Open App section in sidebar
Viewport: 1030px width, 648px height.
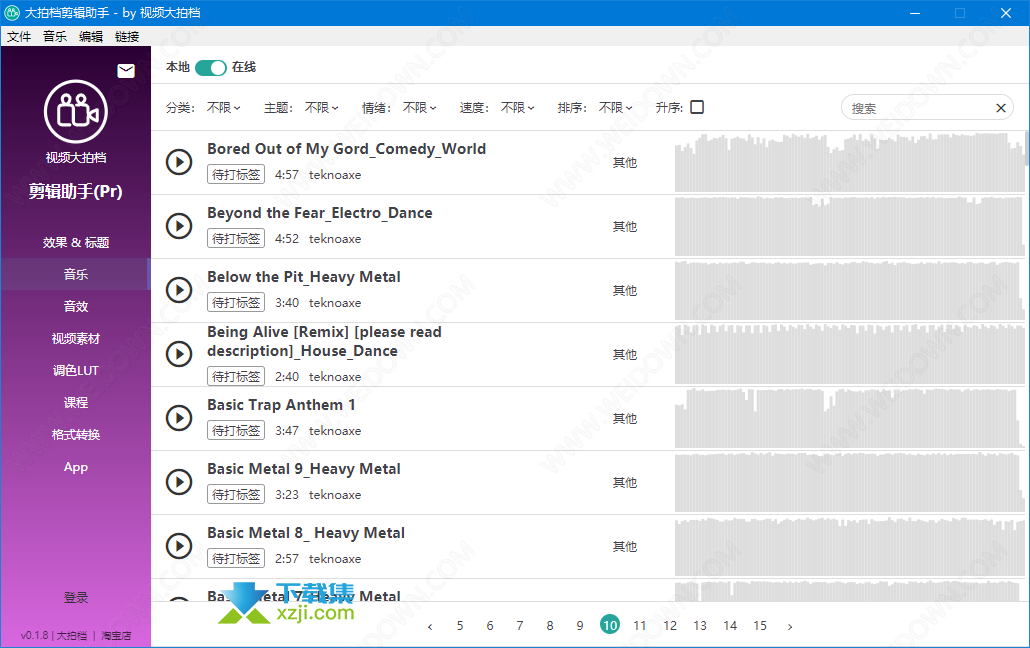[76, 467]
